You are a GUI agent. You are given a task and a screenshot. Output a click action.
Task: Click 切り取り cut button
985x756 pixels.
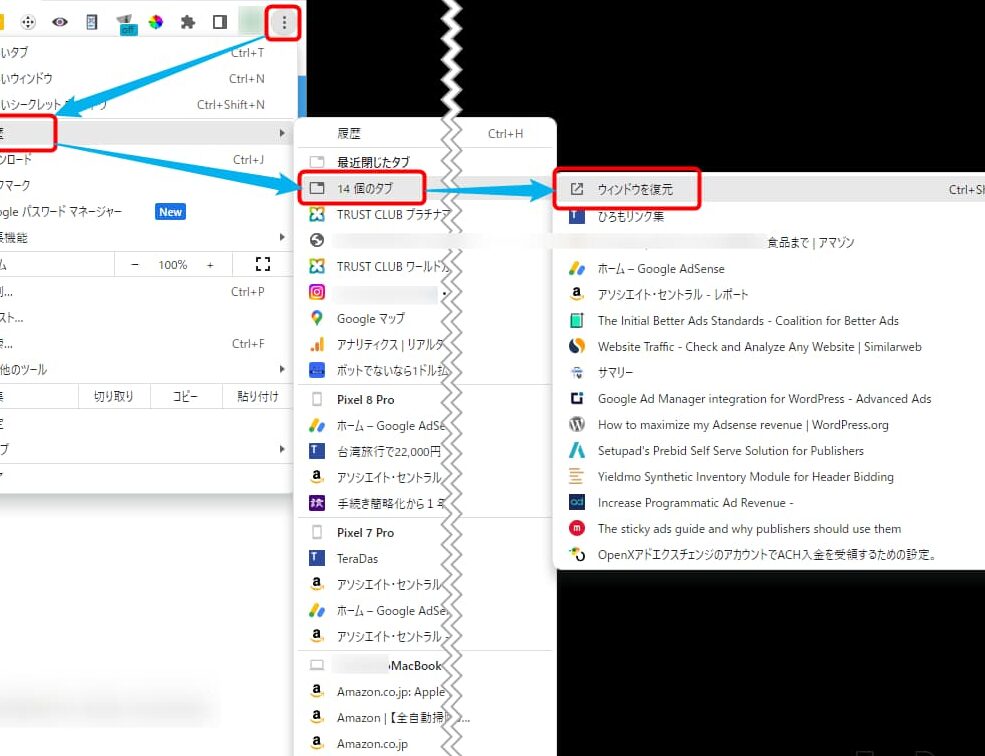(114, 397)
